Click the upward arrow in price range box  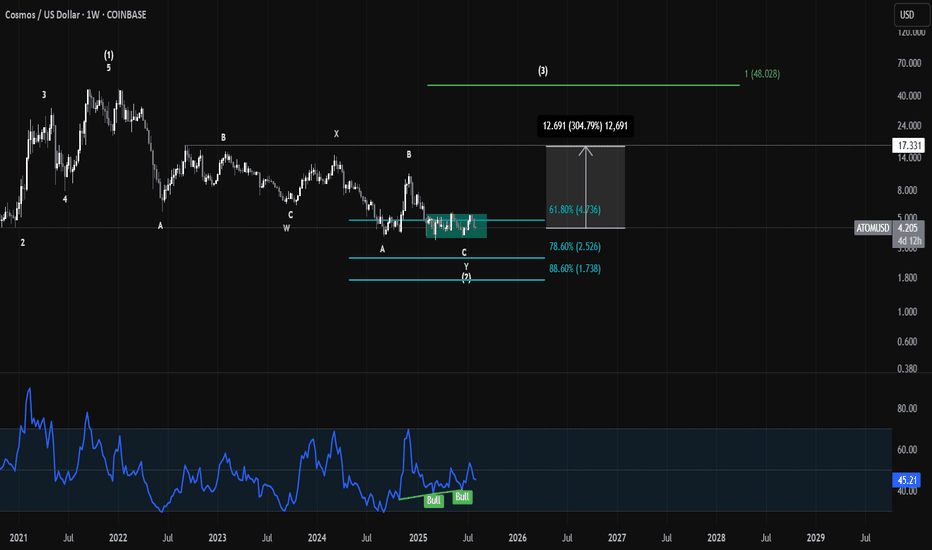[x=586, y=152]
